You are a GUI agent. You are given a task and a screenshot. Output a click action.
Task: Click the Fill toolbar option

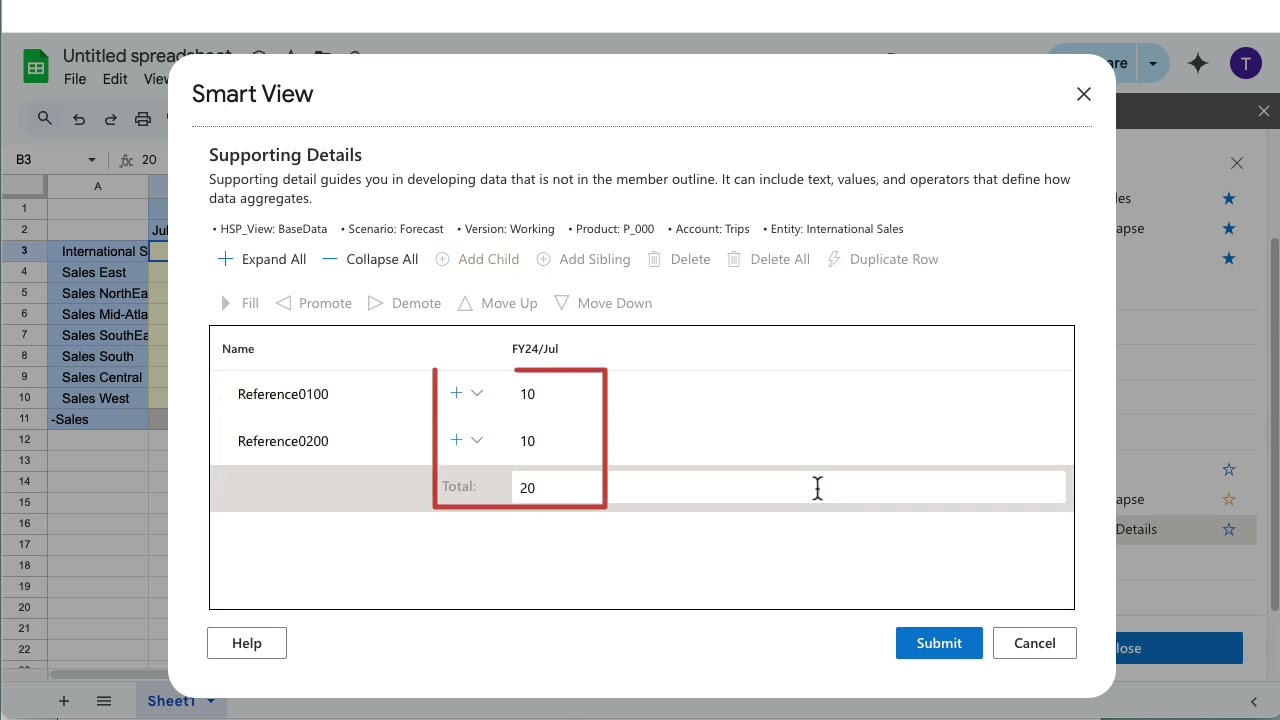(x=239, y=303)
